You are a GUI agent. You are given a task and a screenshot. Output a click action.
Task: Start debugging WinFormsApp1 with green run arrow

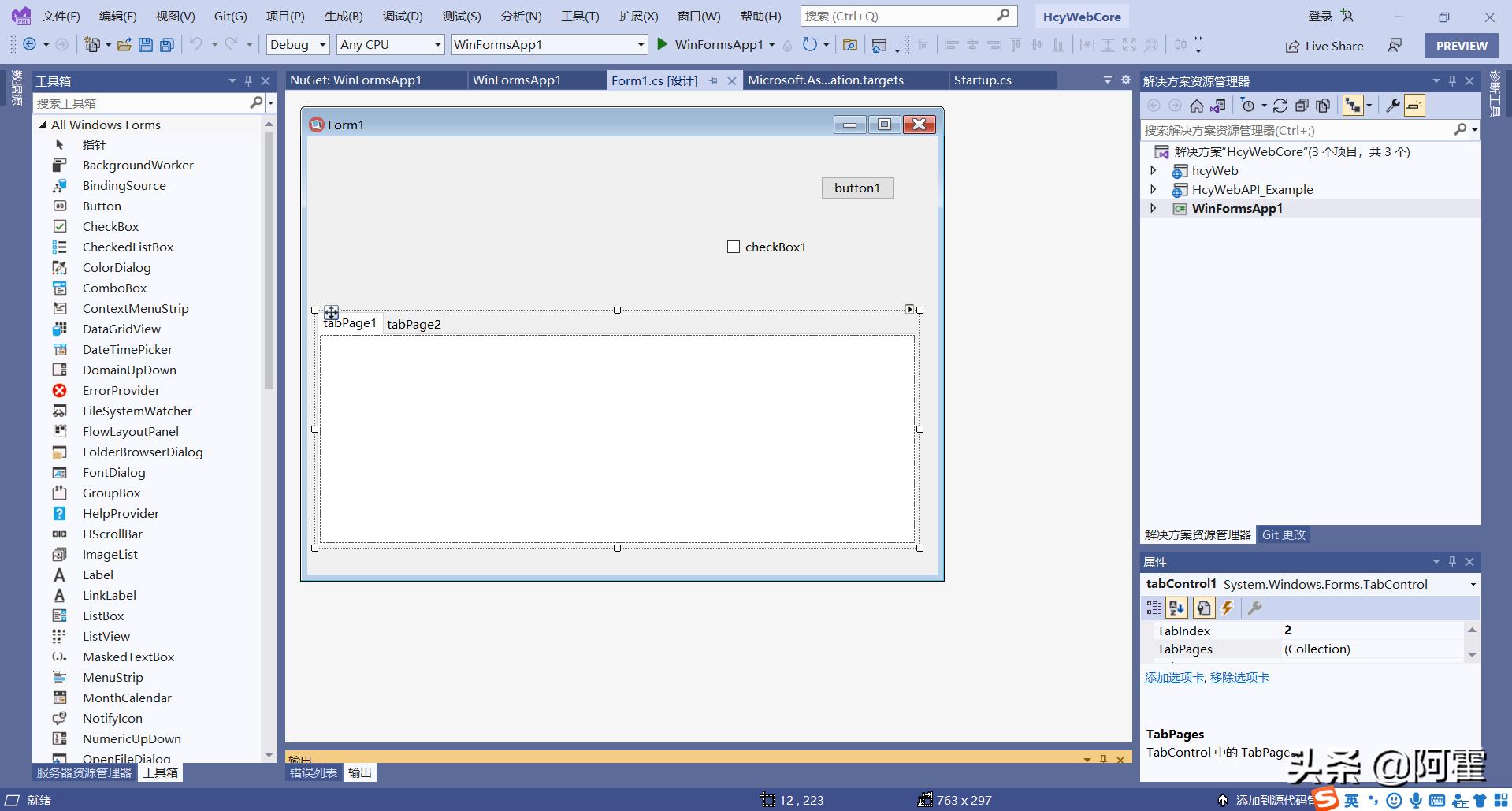pyautogui.click(x=662, y=45)
